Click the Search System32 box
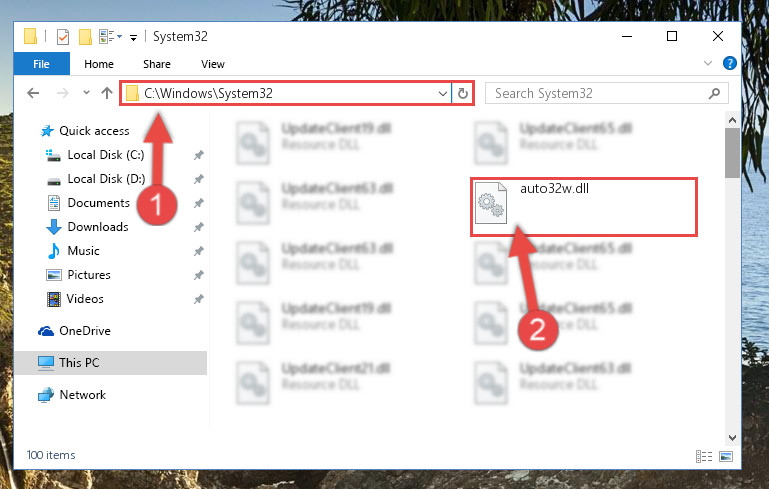This screenshot has height=489, width=769. click(x=599, y=93)
